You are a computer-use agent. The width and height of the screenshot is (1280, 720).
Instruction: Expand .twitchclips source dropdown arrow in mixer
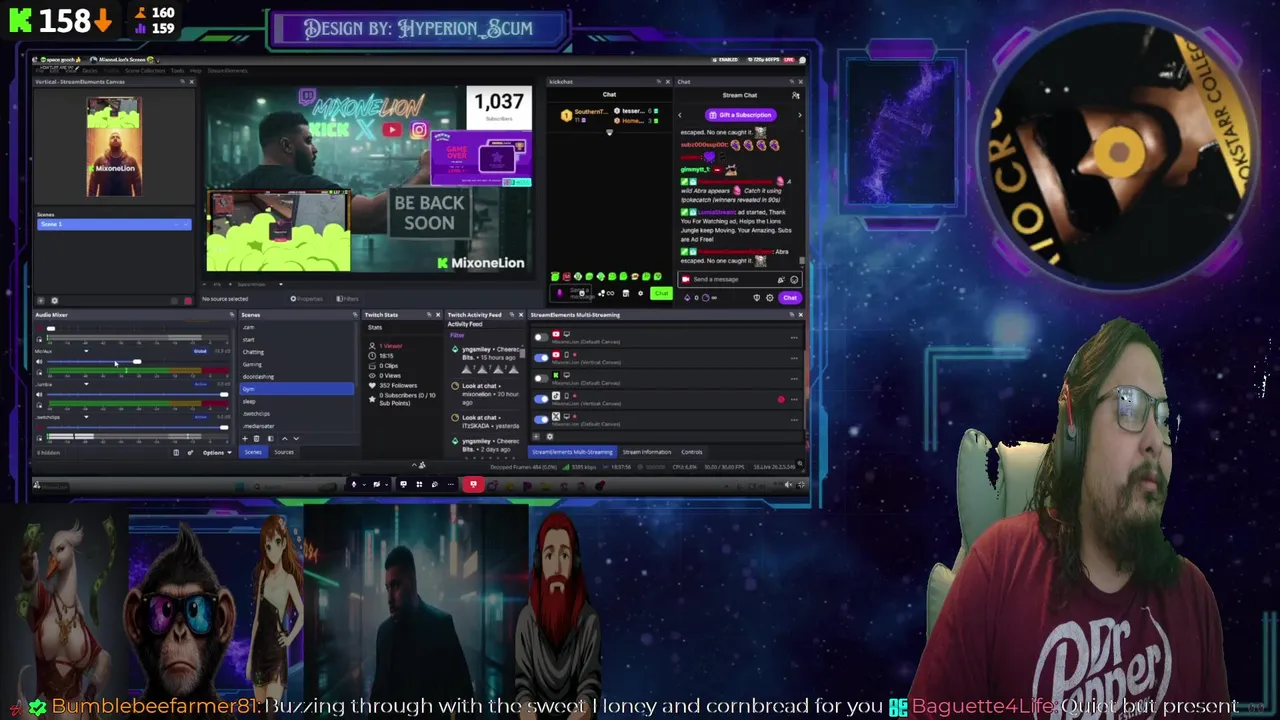86,417
